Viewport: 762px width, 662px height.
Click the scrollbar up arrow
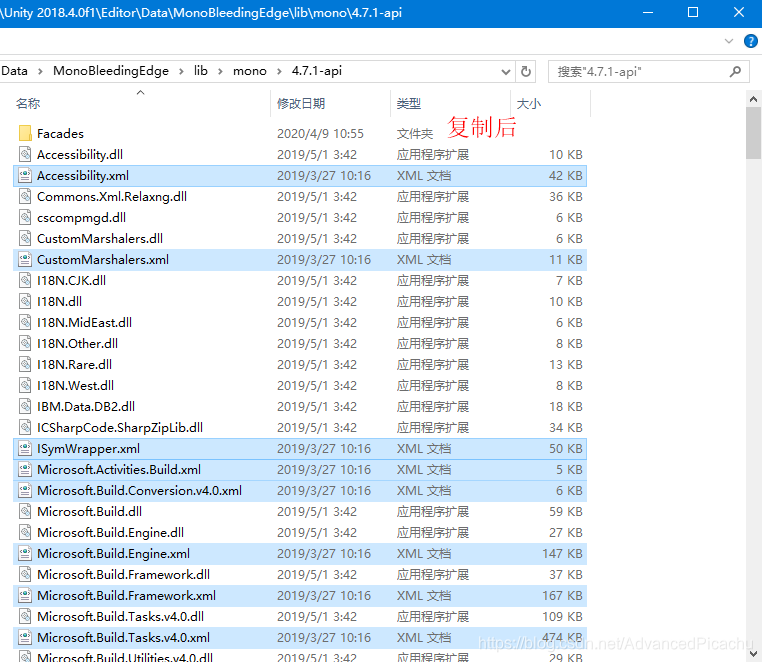[x=753, y=99]
